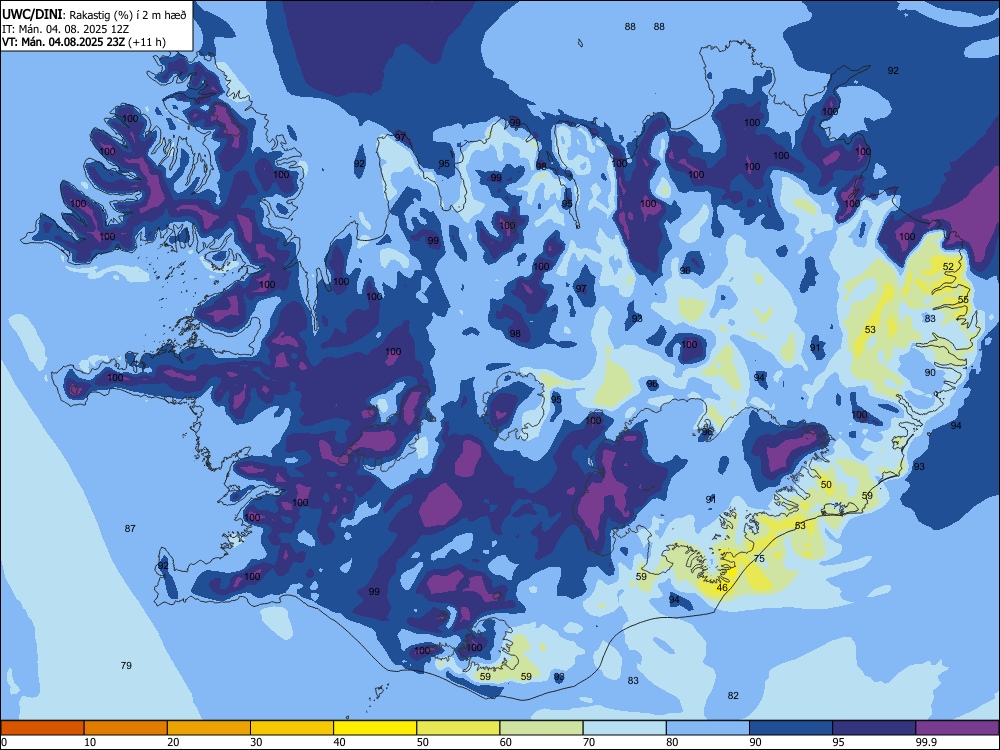Click the map value 87 over the ocean
The image size is (1000, 750).
[130, 529]
